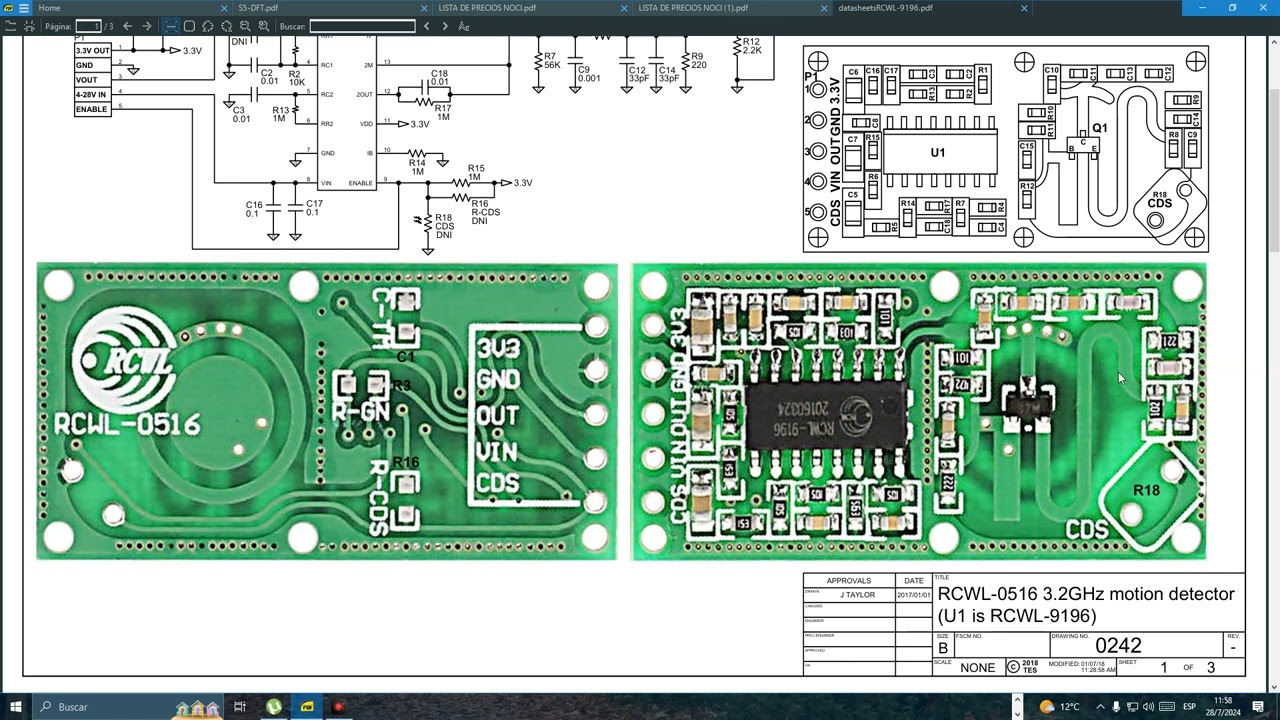1280x720 pixels.
Task: Rotate the page counterclockwise
Action: 207,26
